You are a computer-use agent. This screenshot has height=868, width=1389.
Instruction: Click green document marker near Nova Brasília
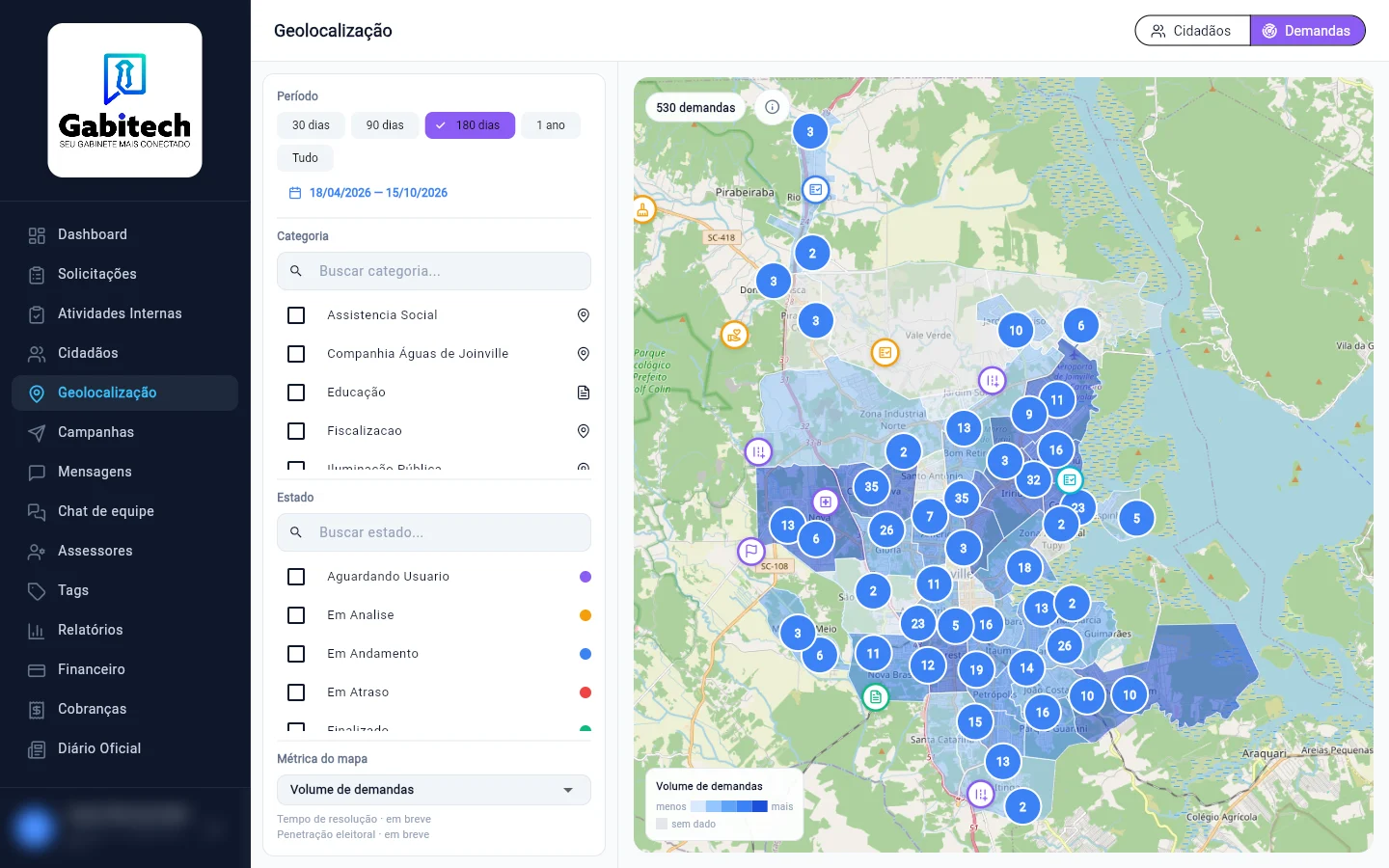coord(875,696)
